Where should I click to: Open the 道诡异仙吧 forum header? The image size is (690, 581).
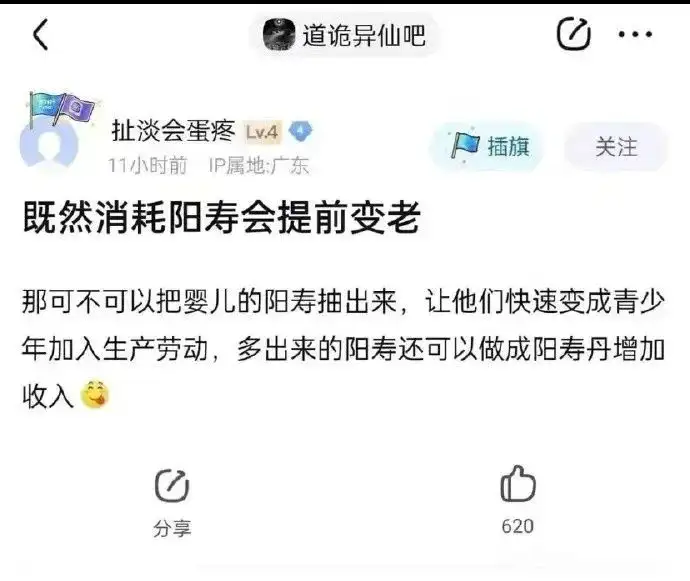[345, 35]
